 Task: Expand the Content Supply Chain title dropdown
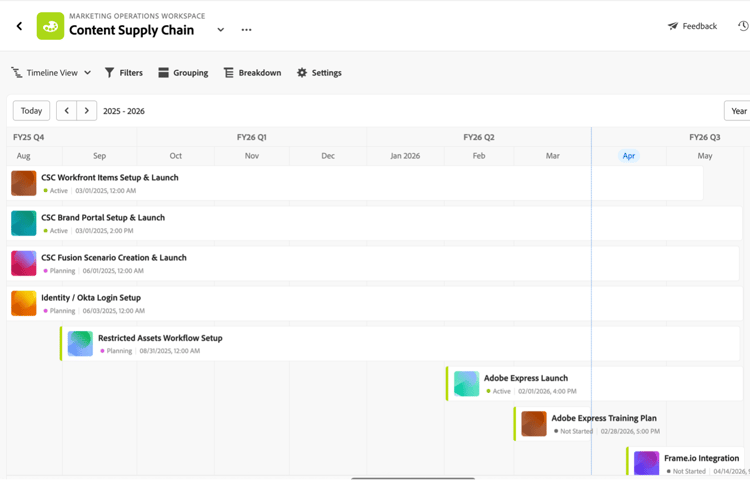[221, 30]
